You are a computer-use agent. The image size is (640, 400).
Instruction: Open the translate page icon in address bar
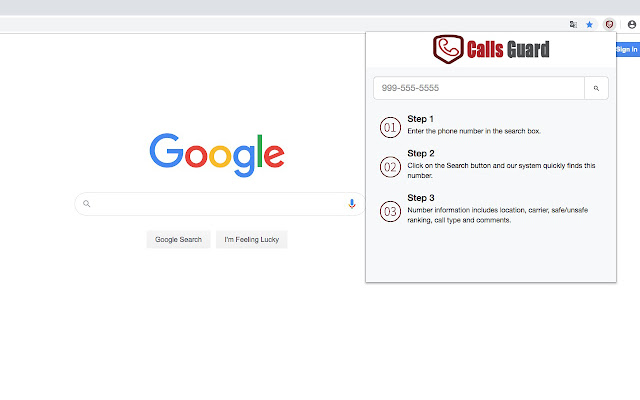click(573, 24)
